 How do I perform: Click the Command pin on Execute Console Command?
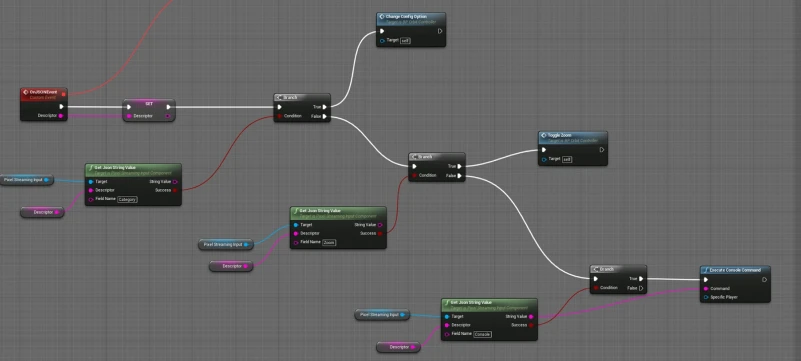tap(706, 288)
